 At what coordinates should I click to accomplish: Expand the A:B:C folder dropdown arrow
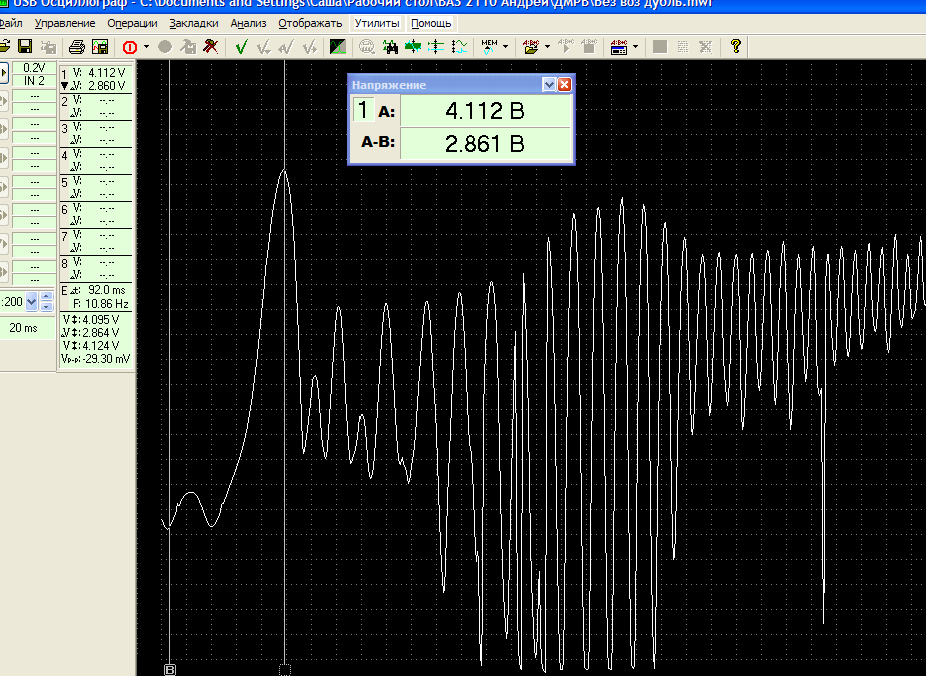pyautogui.click(x=547, y=47)
